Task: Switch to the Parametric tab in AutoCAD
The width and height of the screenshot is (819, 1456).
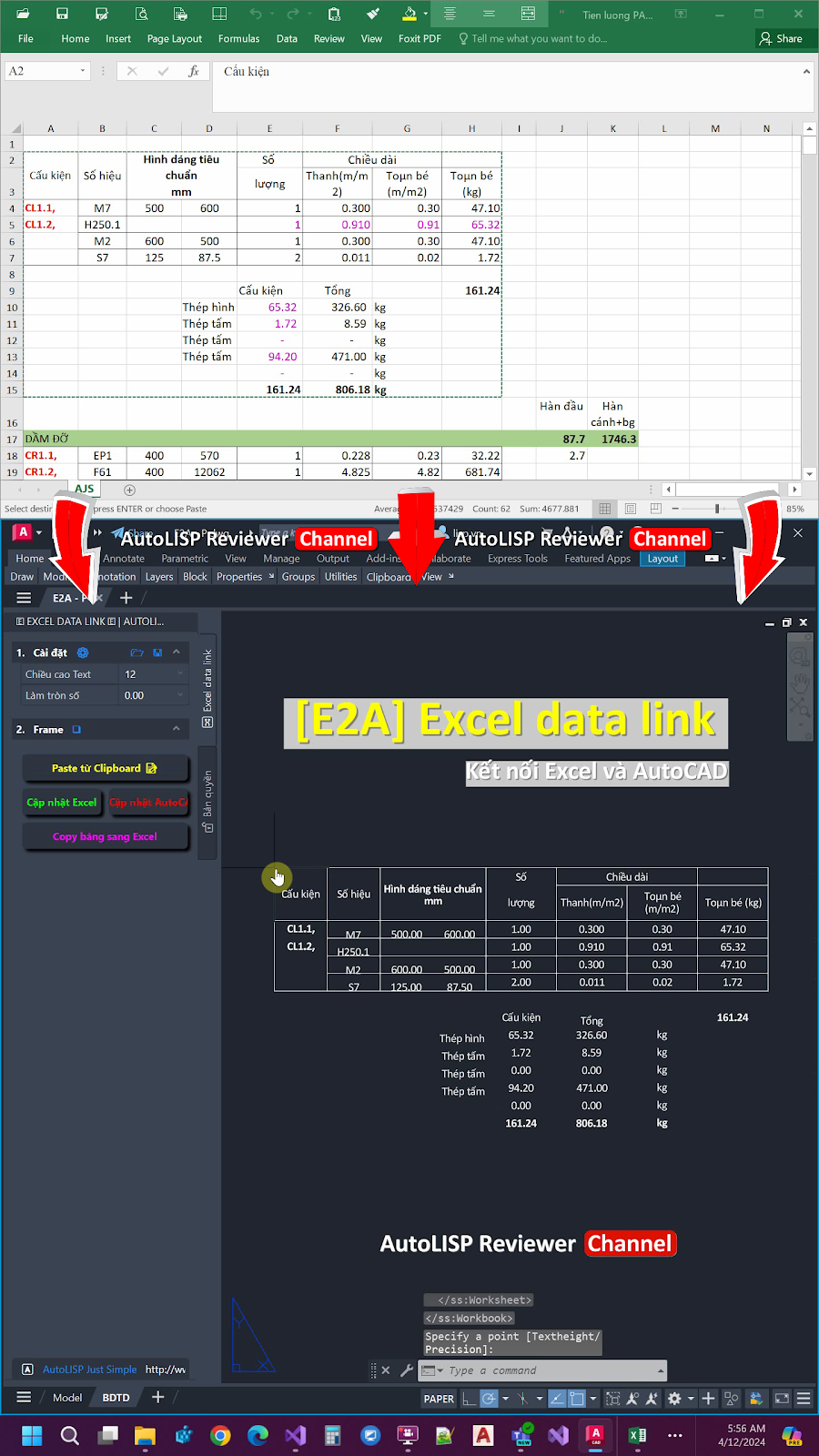Action: 185,559
